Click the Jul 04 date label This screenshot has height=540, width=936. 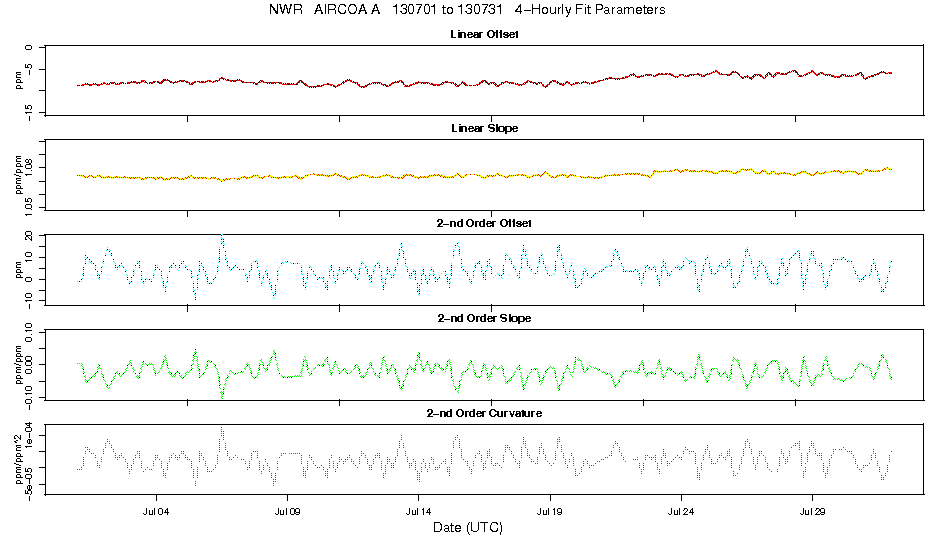pyautogui.click(x=156, y=511)
